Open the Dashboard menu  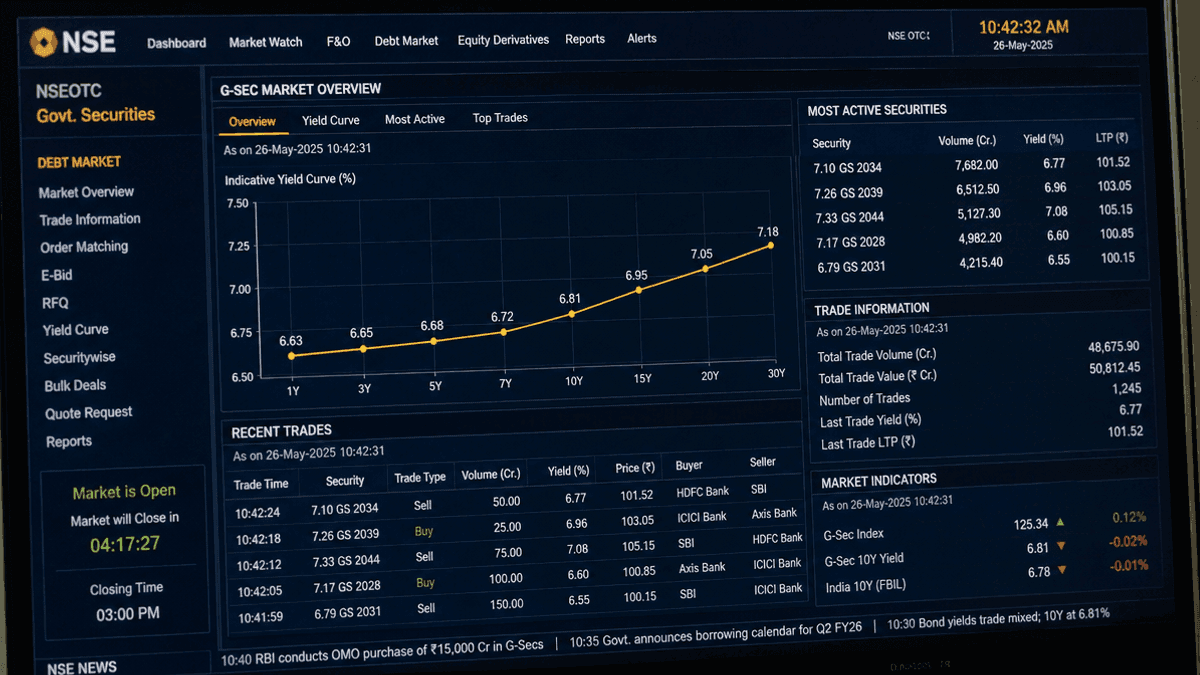tap(176, 43)
